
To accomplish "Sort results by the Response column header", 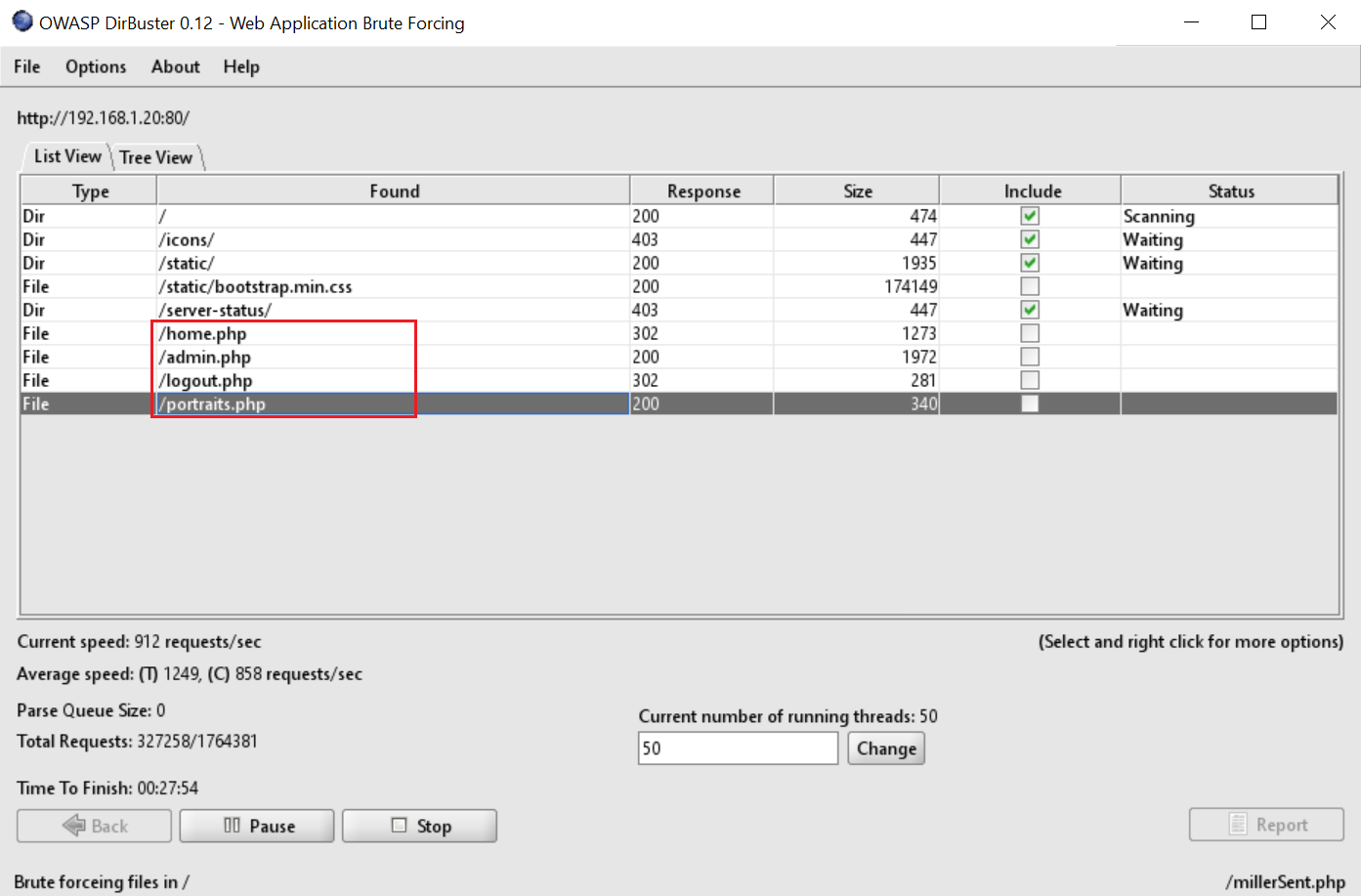I will tap(702, 192).
